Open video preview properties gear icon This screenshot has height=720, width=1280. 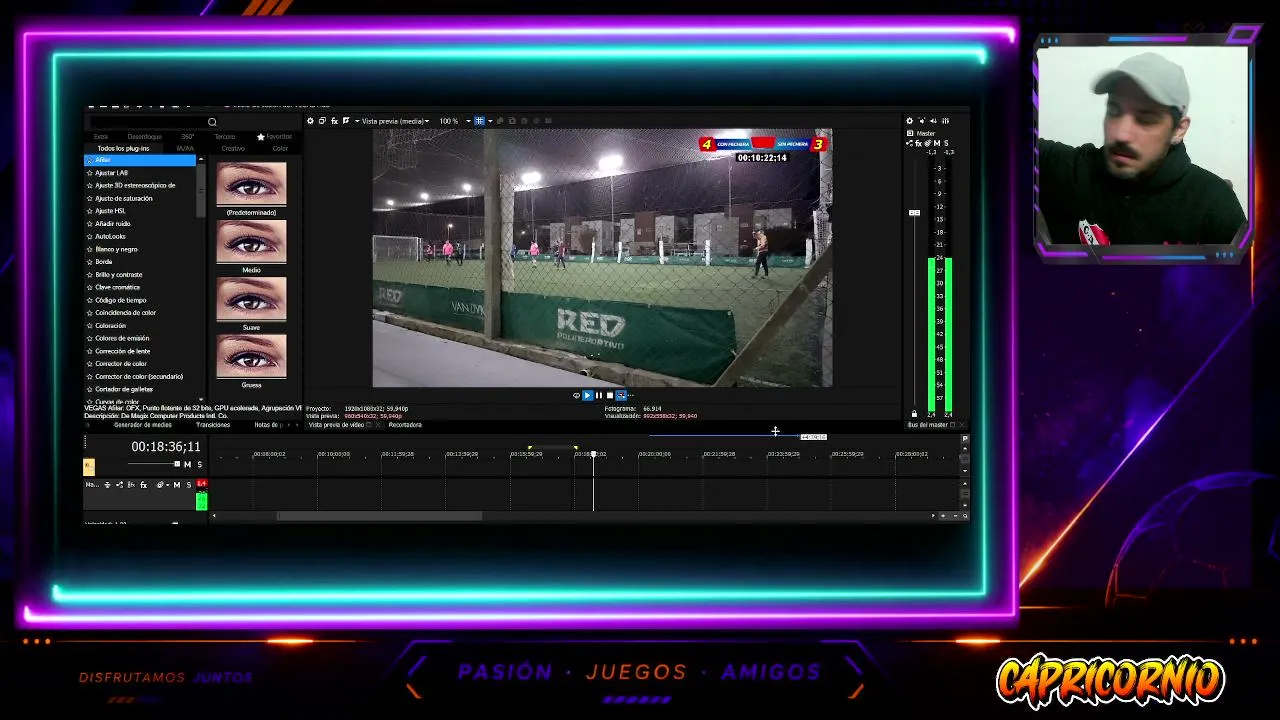310,121
